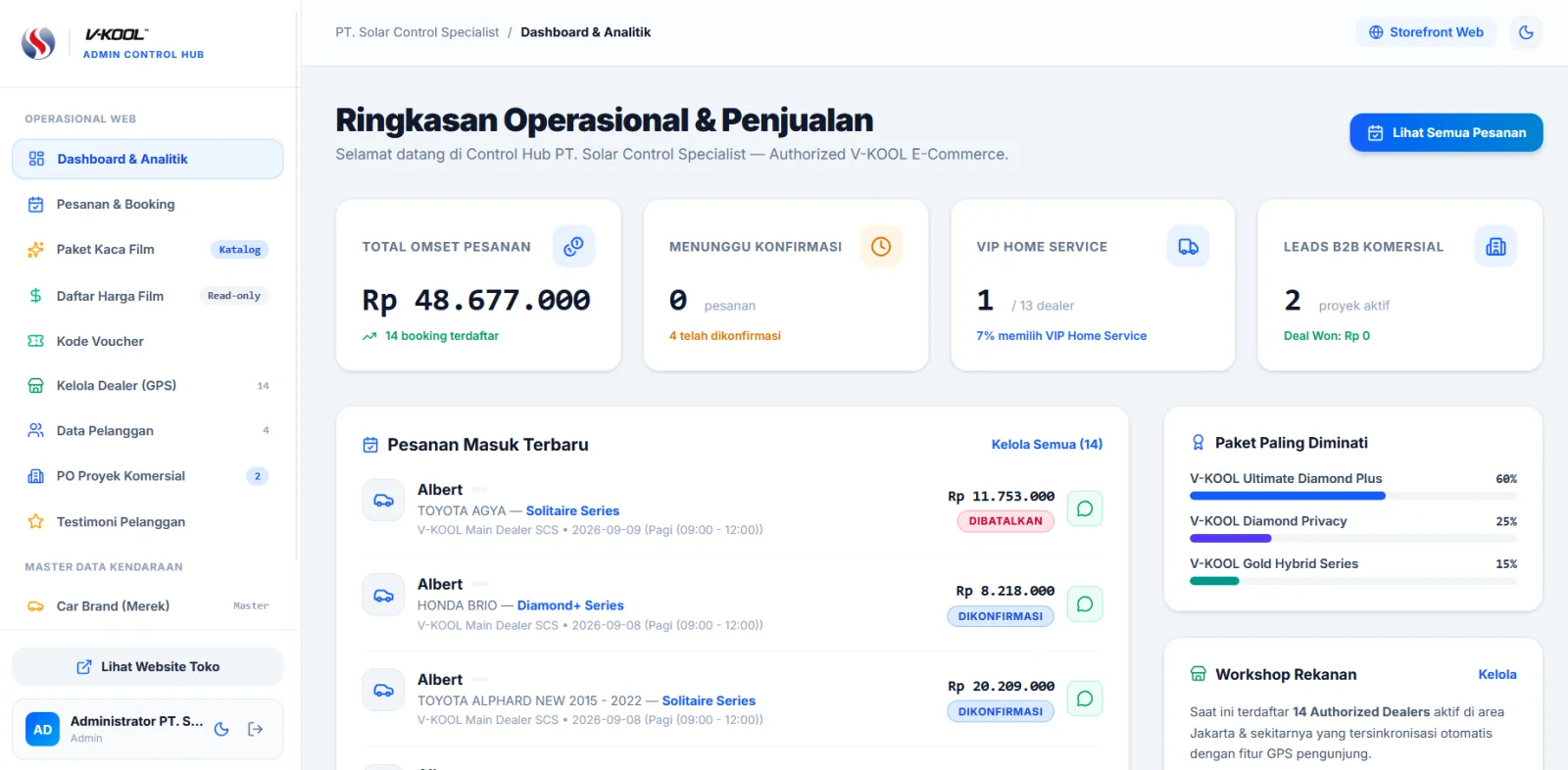Open Kelola Semua (14) link

point(1047,445)
